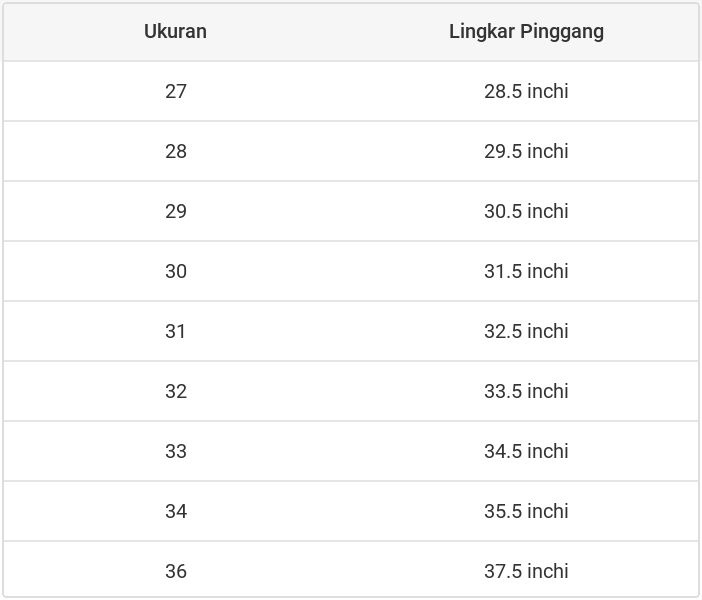Image resolution: width=702 pixels, height=600 pixels.
Task: Click the size 28 cell
Action: click(176, 151)
